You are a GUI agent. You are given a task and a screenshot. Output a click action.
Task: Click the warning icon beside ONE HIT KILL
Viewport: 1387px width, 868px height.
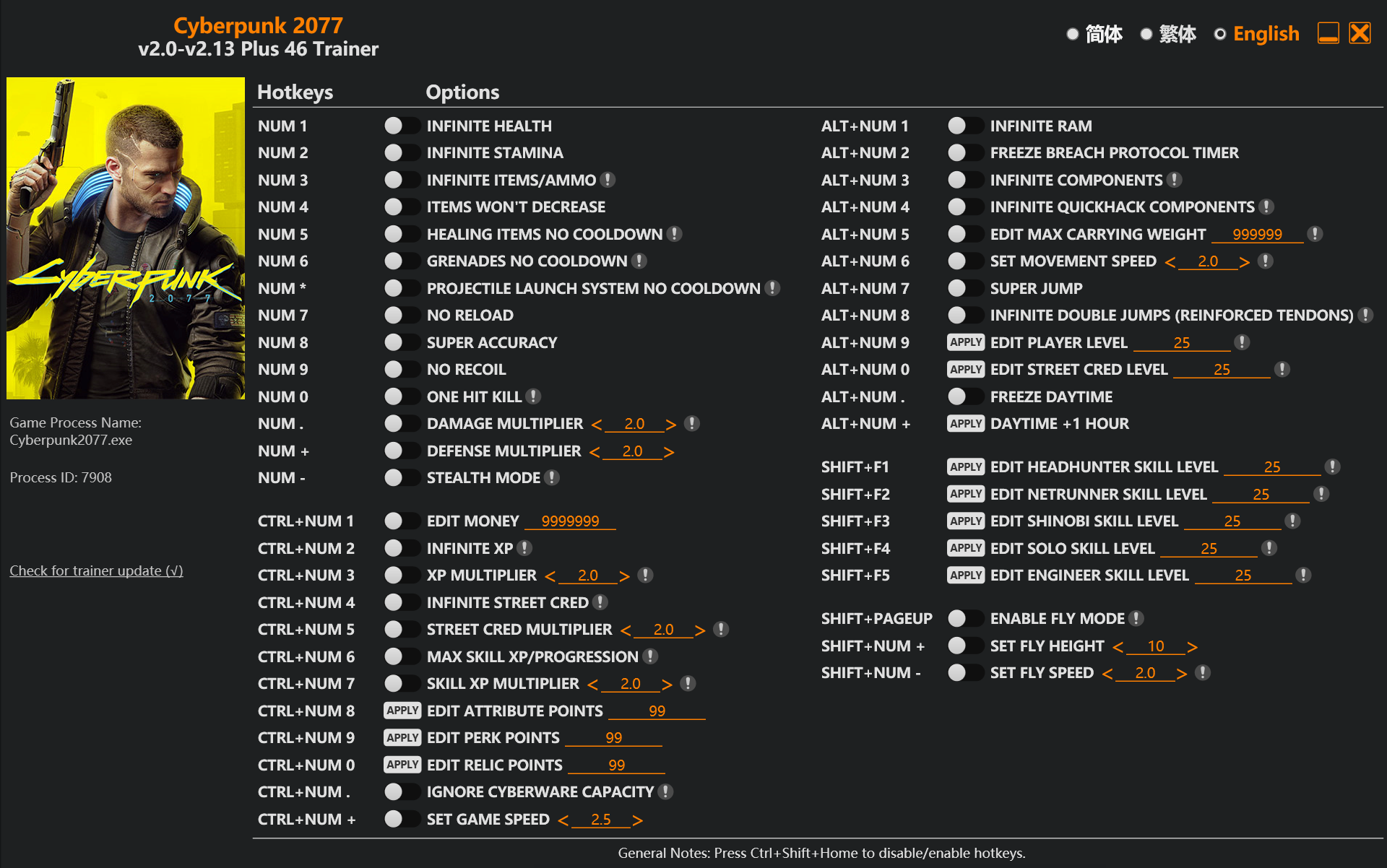click(533, 396)
